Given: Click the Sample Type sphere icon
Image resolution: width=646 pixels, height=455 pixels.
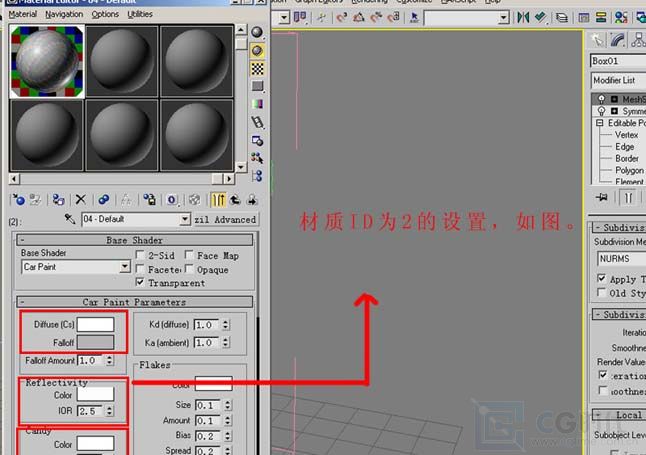Looking at the screenshot, I should point(257,32).
